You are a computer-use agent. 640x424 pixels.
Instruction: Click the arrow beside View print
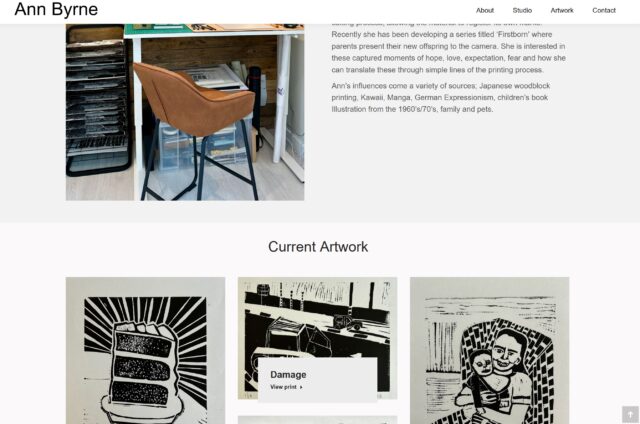coord(301,387)
